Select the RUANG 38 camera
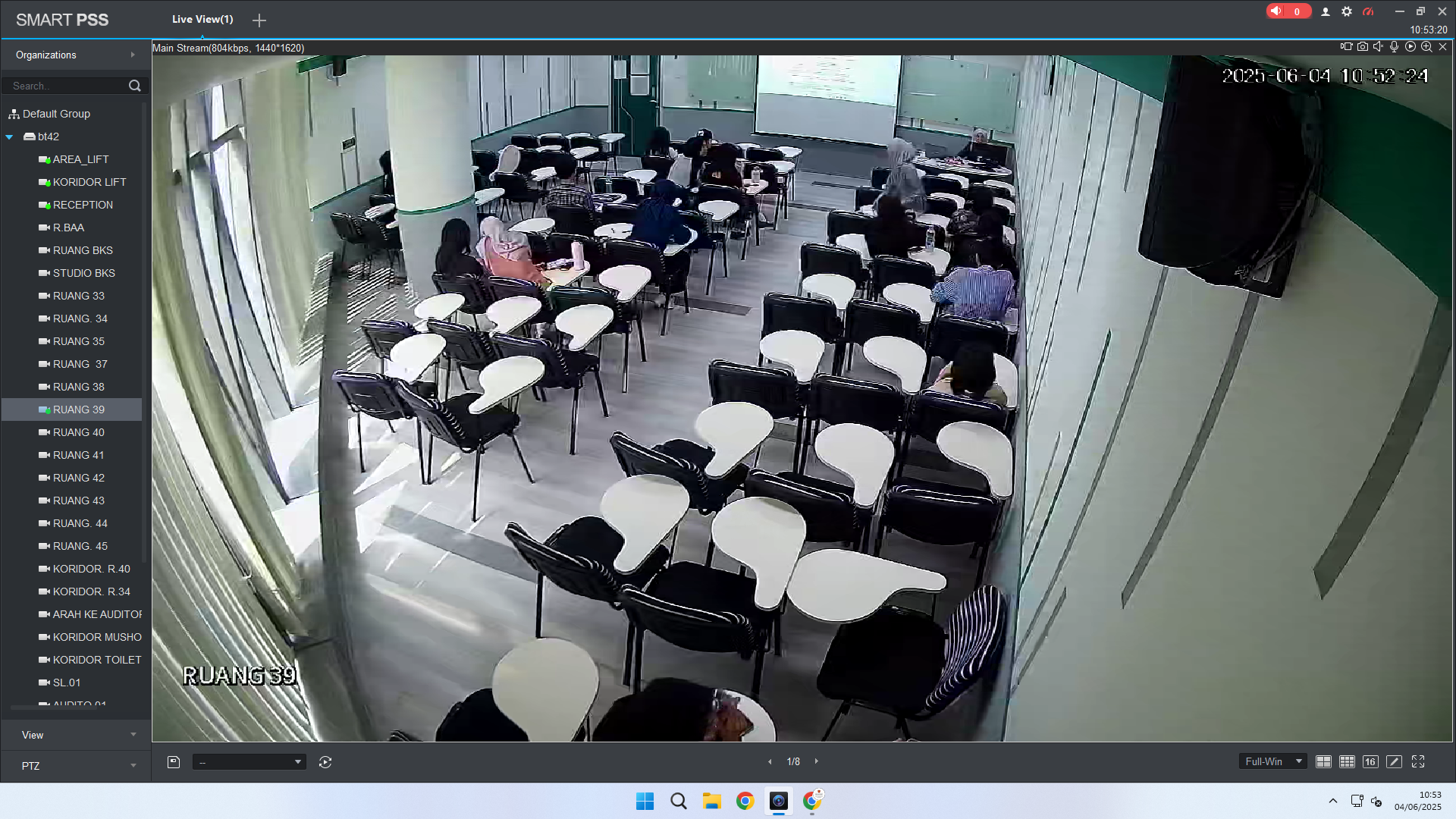Viewport: 1456px width, 819px height. pos(79,387)
